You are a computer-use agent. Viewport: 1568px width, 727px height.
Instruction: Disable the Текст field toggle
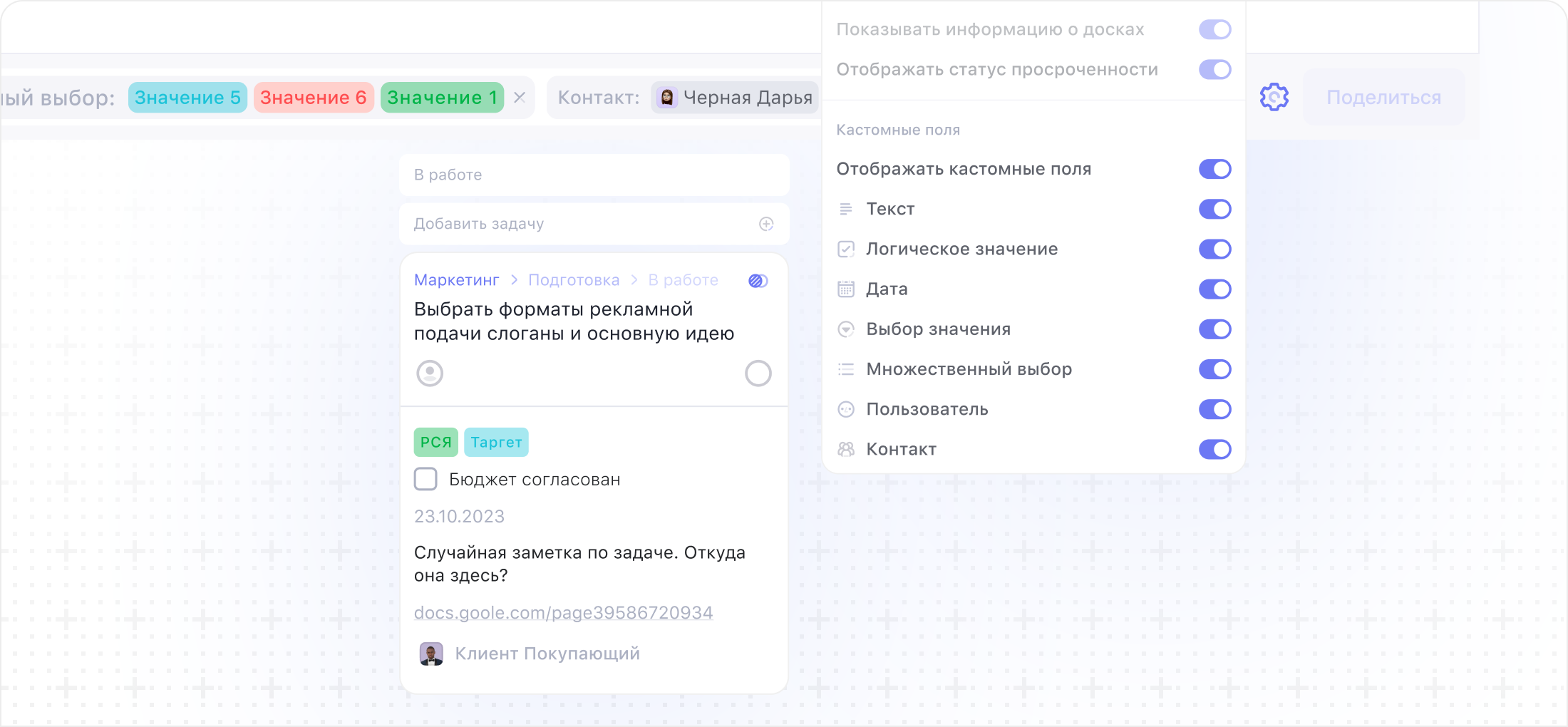point(1214,209)
